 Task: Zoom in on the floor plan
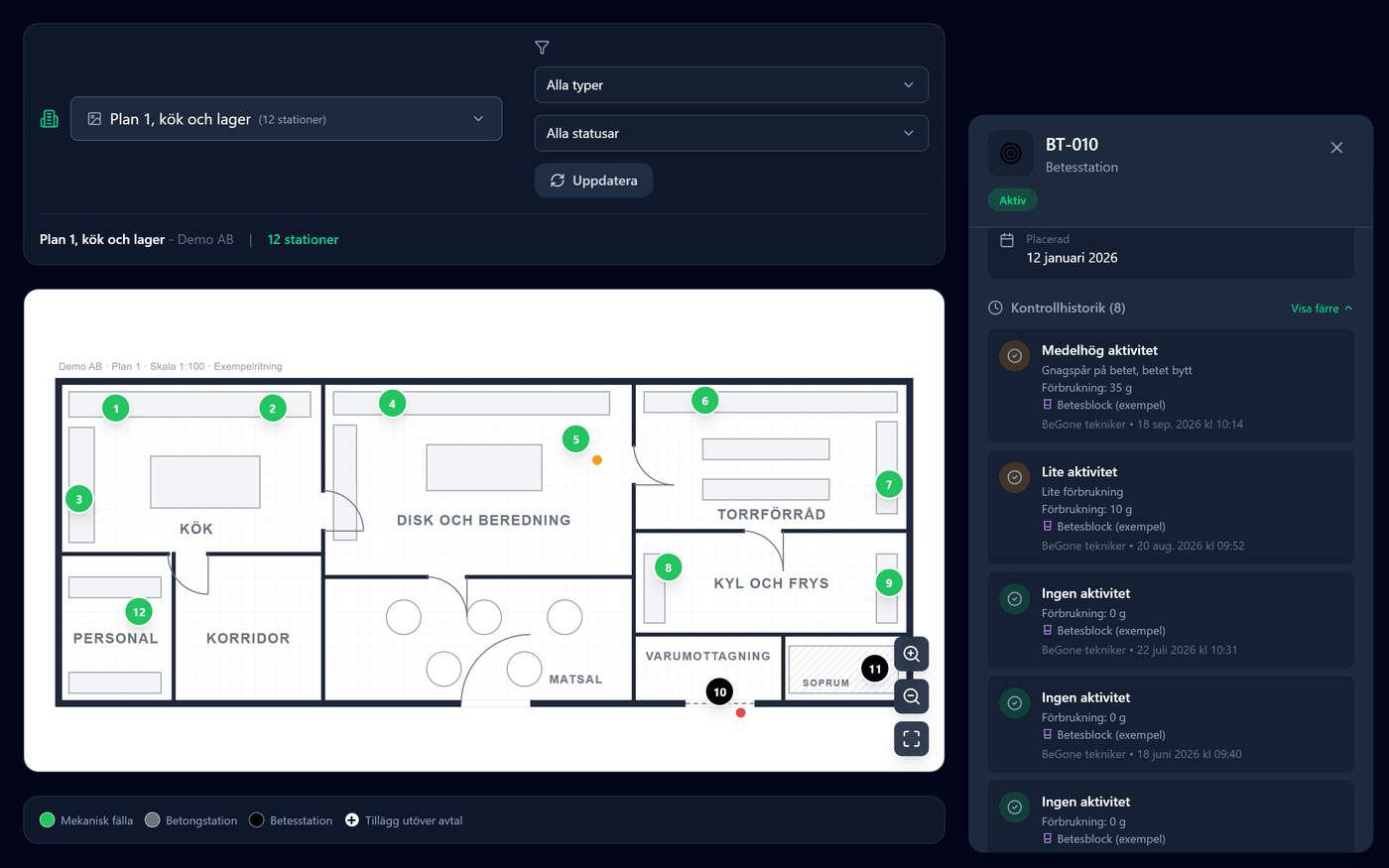click(x=912, y=654)
